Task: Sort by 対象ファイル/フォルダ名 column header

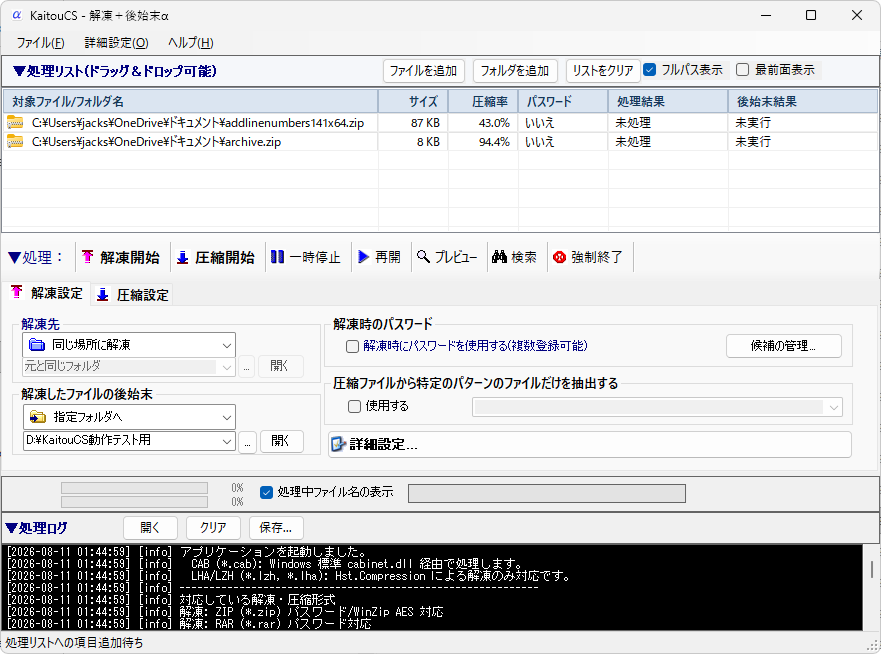Action: [190, 102]
